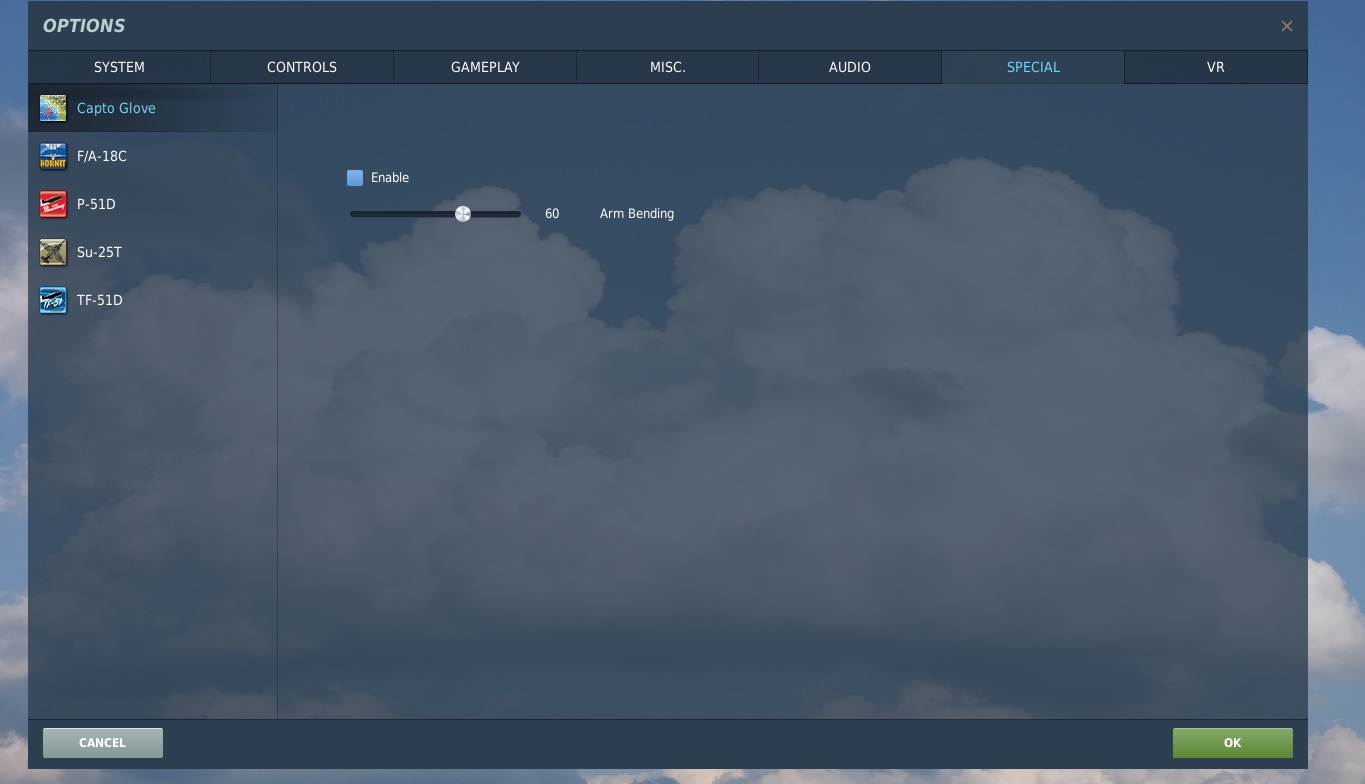
Task: Choose the P-51D Mustang icon
Action: [x=53, y=204]
